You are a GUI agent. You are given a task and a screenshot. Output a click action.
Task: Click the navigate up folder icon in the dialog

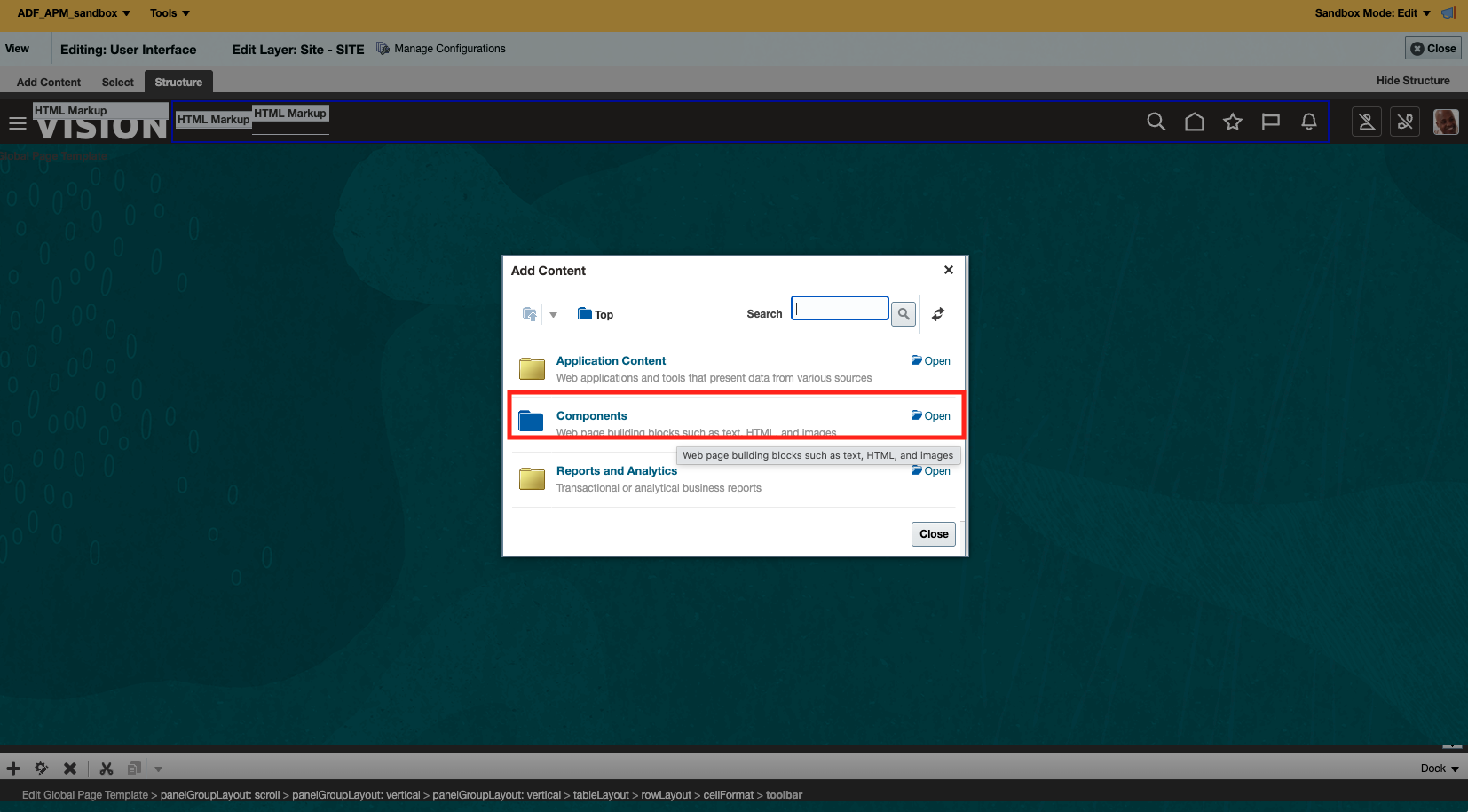[x=530, y=313]
